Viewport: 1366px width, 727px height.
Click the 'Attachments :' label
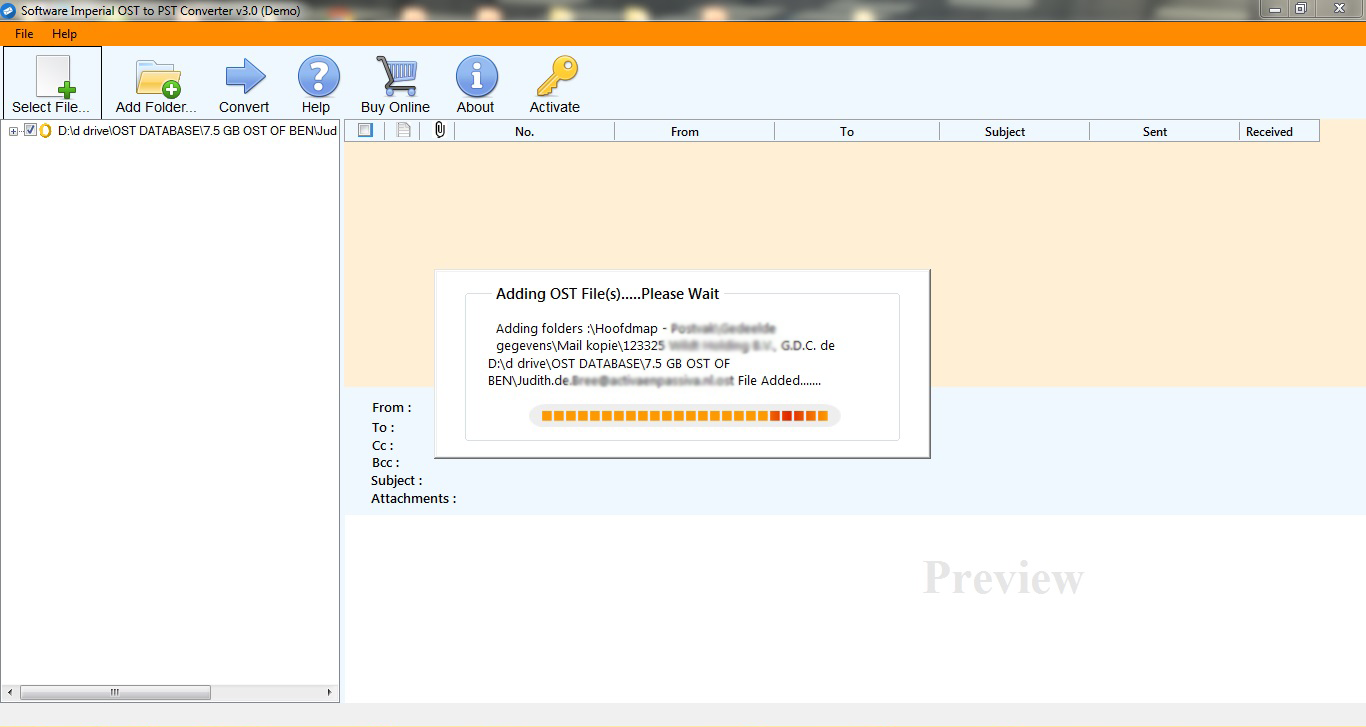pos(414,498)
